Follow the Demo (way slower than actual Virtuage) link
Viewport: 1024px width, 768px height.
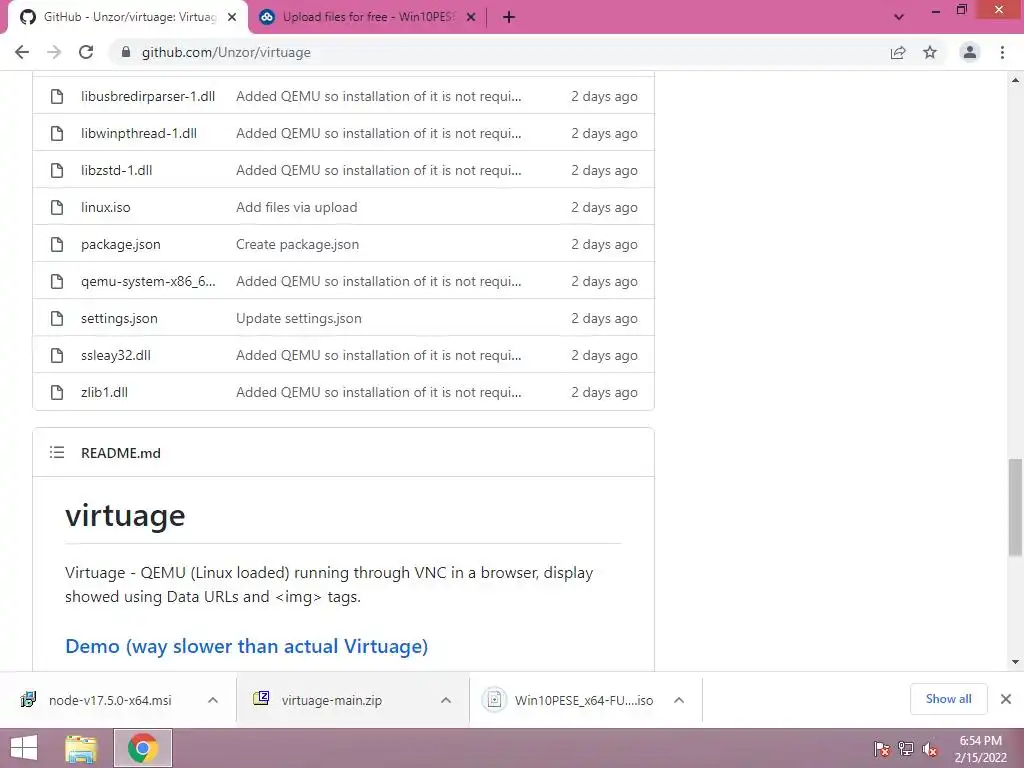(247, 646)
